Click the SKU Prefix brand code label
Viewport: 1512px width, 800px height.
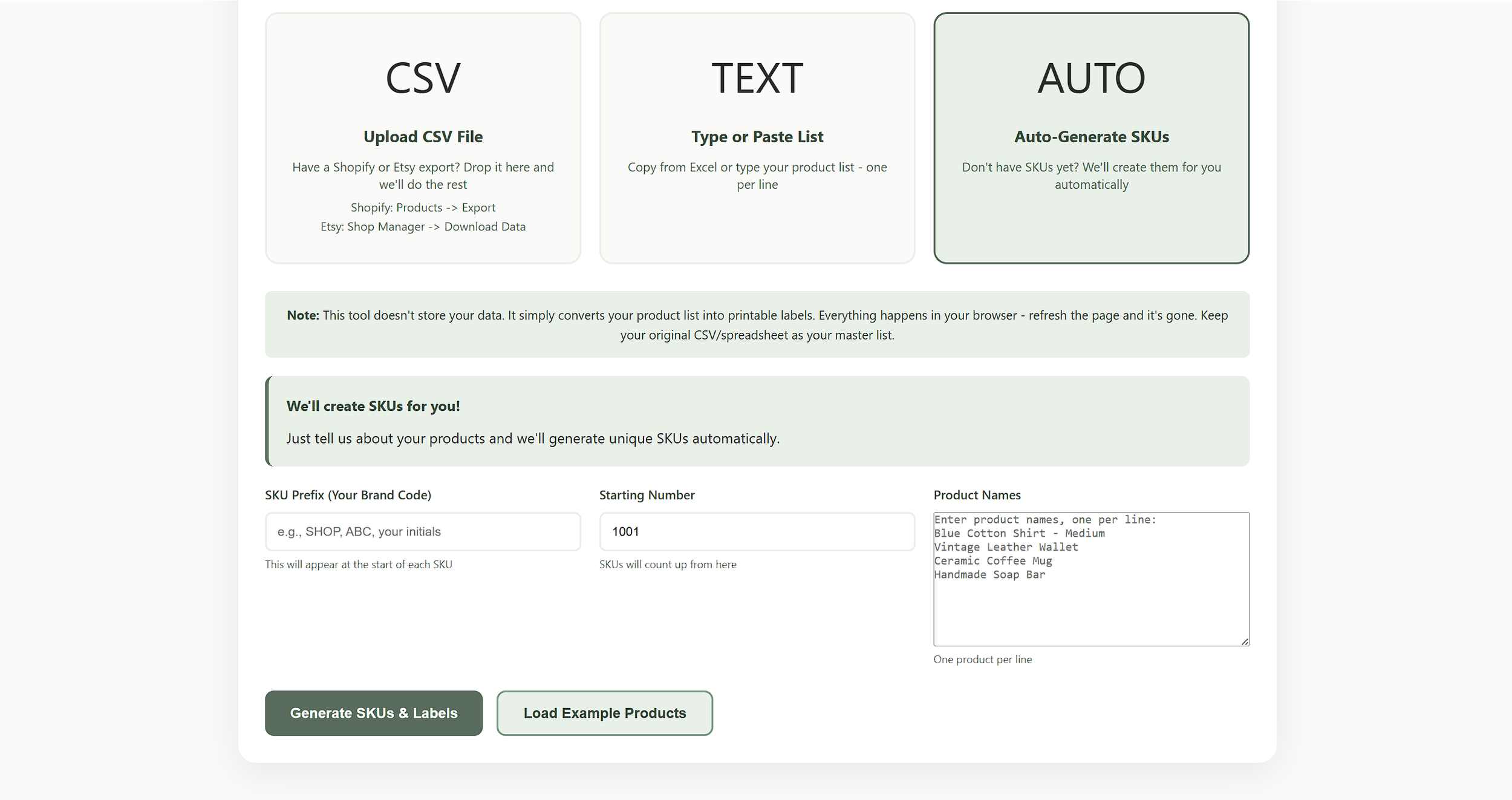[x=348, y=494]
